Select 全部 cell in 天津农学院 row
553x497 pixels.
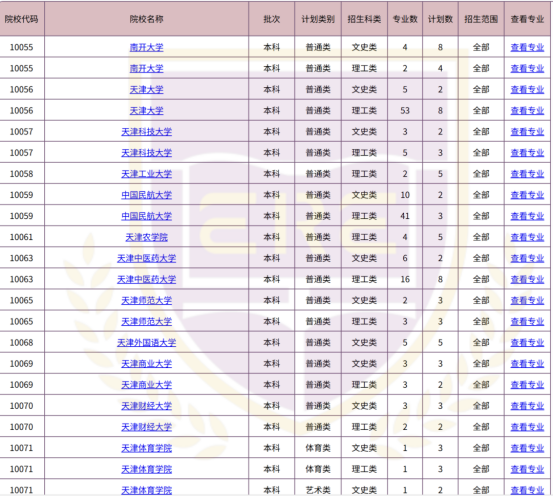[481, 237]
